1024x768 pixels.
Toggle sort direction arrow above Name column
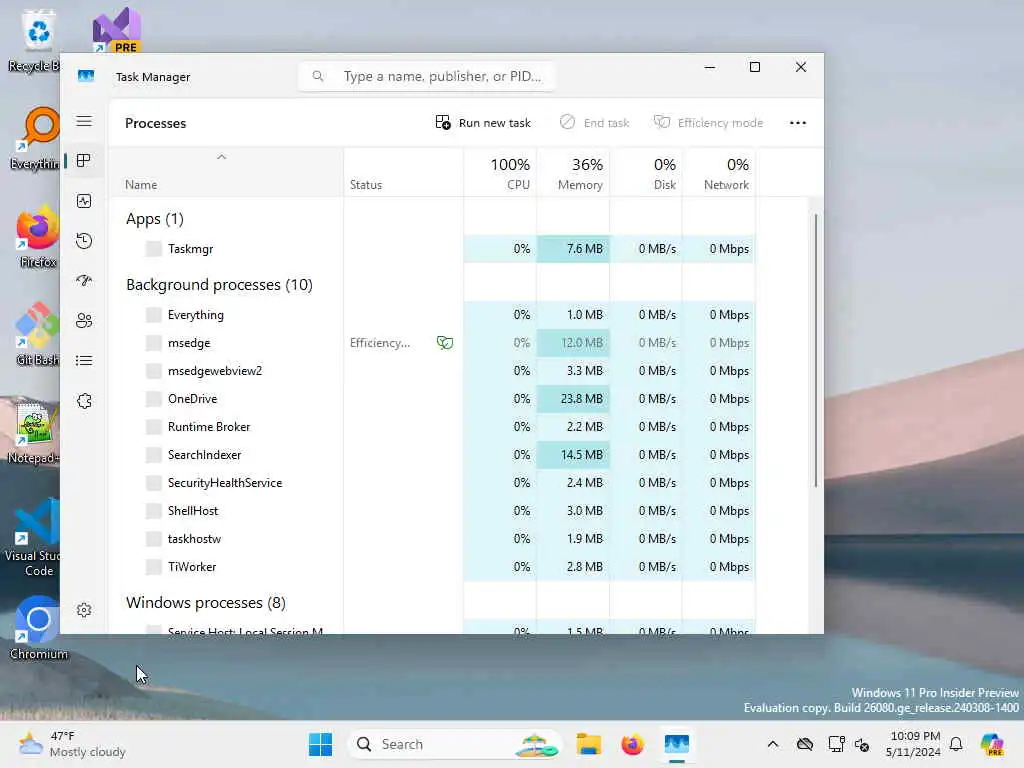[x=221, y=157]
